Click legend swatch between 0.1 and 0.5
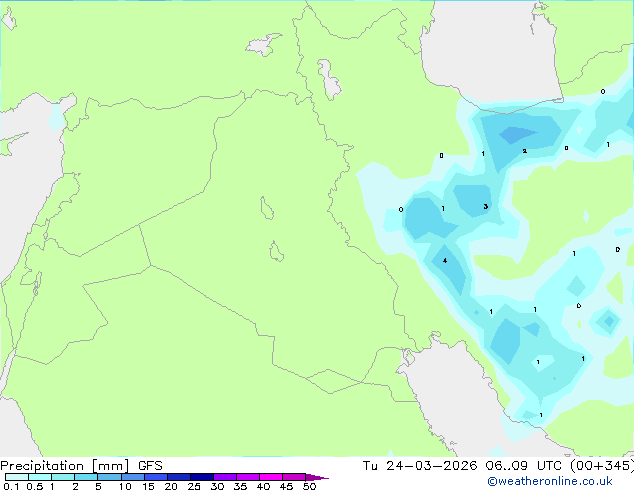This screenshot has width=634, height=490. point(17,477)
